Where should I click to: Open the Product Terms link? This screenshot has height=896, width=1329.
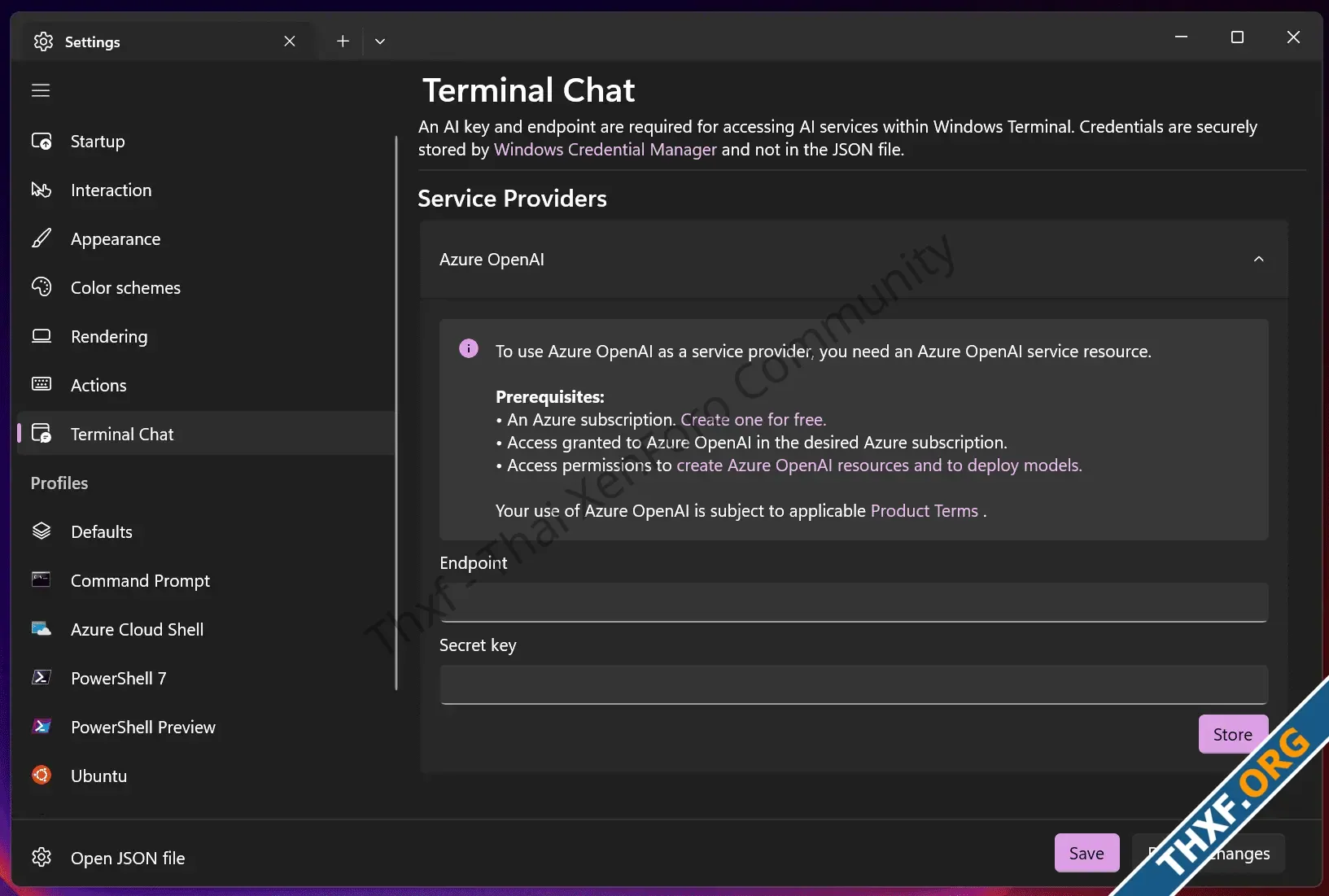point(924,511)
